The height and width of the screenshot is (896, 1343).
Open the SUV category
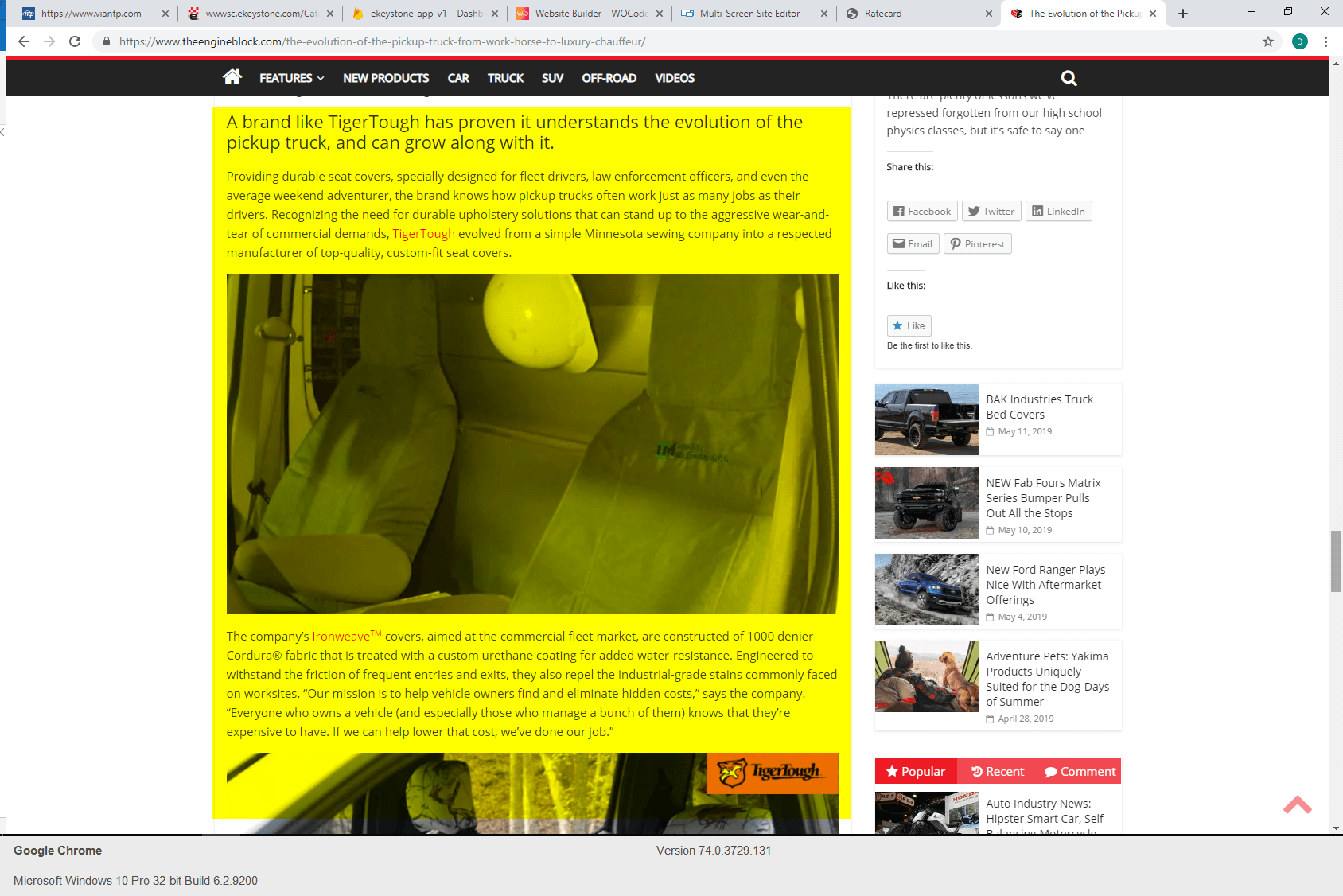pos(552,78)
